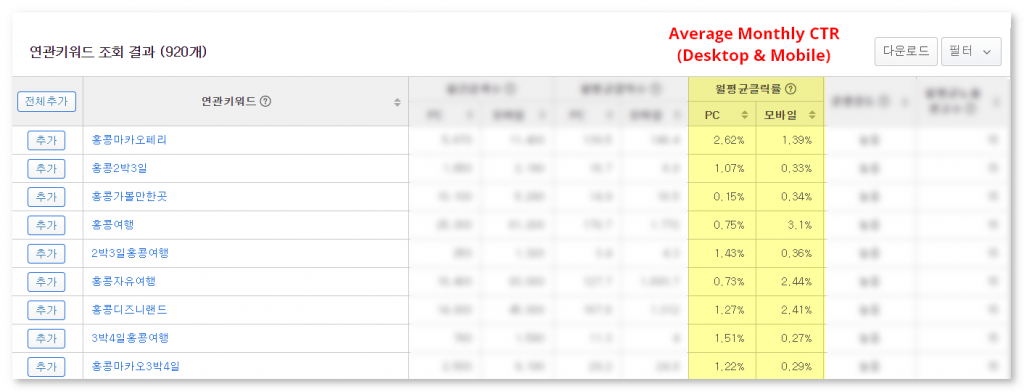Open the 홍콩가볼만한곳 keyword link
The width and height of the screenshot is (1024, 392).
129,197
